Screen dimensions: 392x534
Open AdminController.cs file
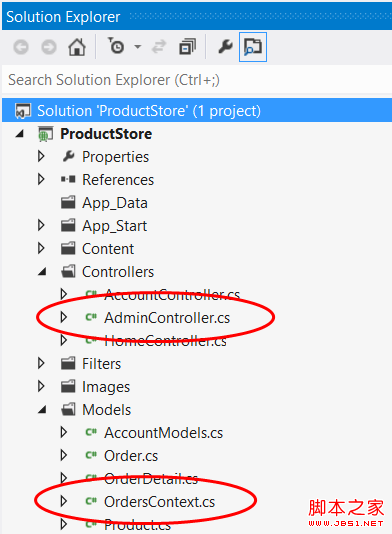[167, 318]
